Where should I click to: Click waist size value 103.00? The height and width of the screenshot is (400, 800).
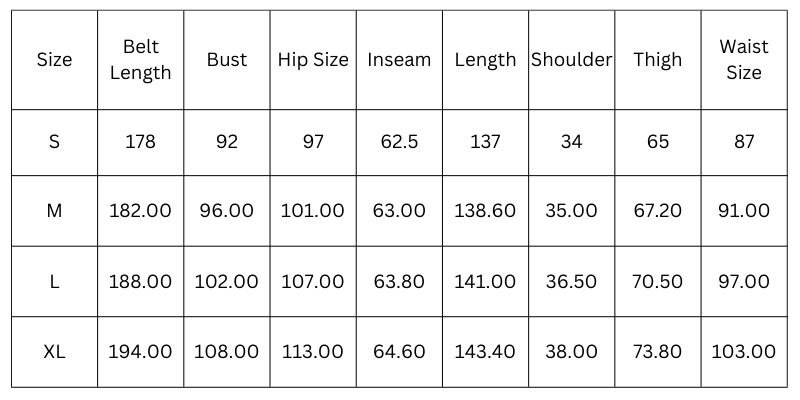(x=743, y=352)
